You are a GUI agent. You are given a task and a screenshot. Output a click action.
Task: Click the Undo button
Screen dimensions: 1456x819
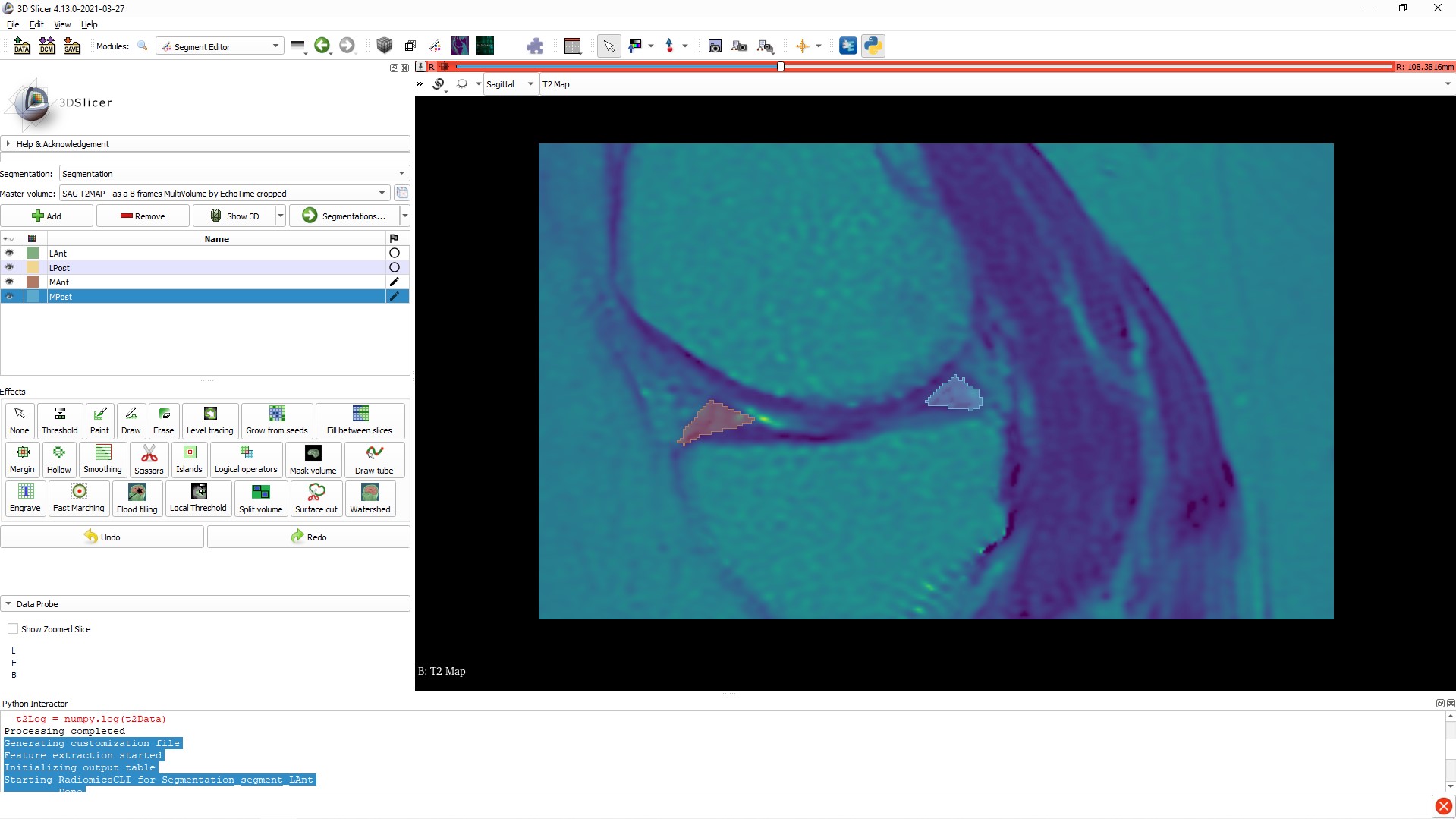tap(102, 537)
